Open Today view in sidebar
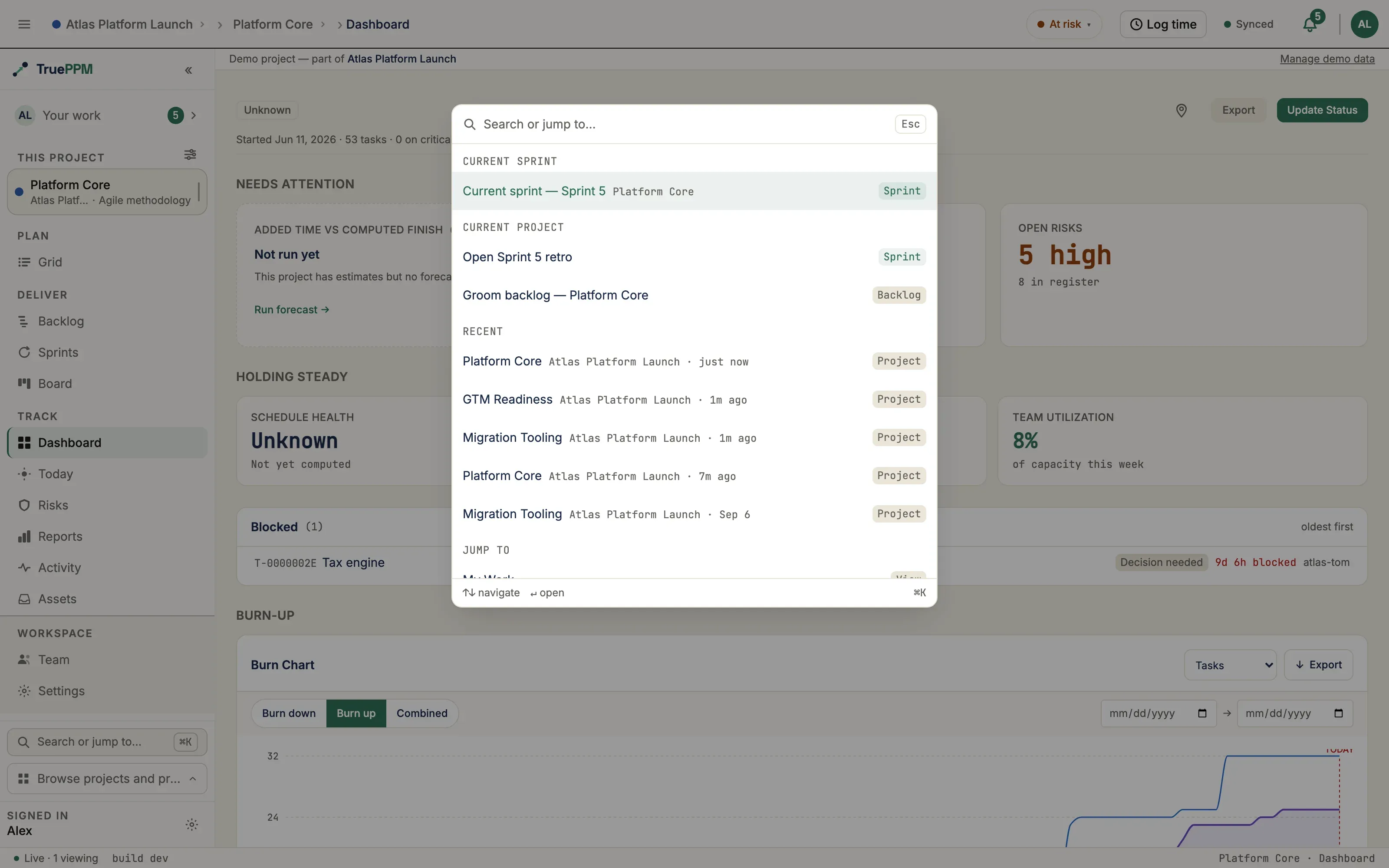Image resolution: width=1389 pixels, height=868 pixels. tap(107, 474)
